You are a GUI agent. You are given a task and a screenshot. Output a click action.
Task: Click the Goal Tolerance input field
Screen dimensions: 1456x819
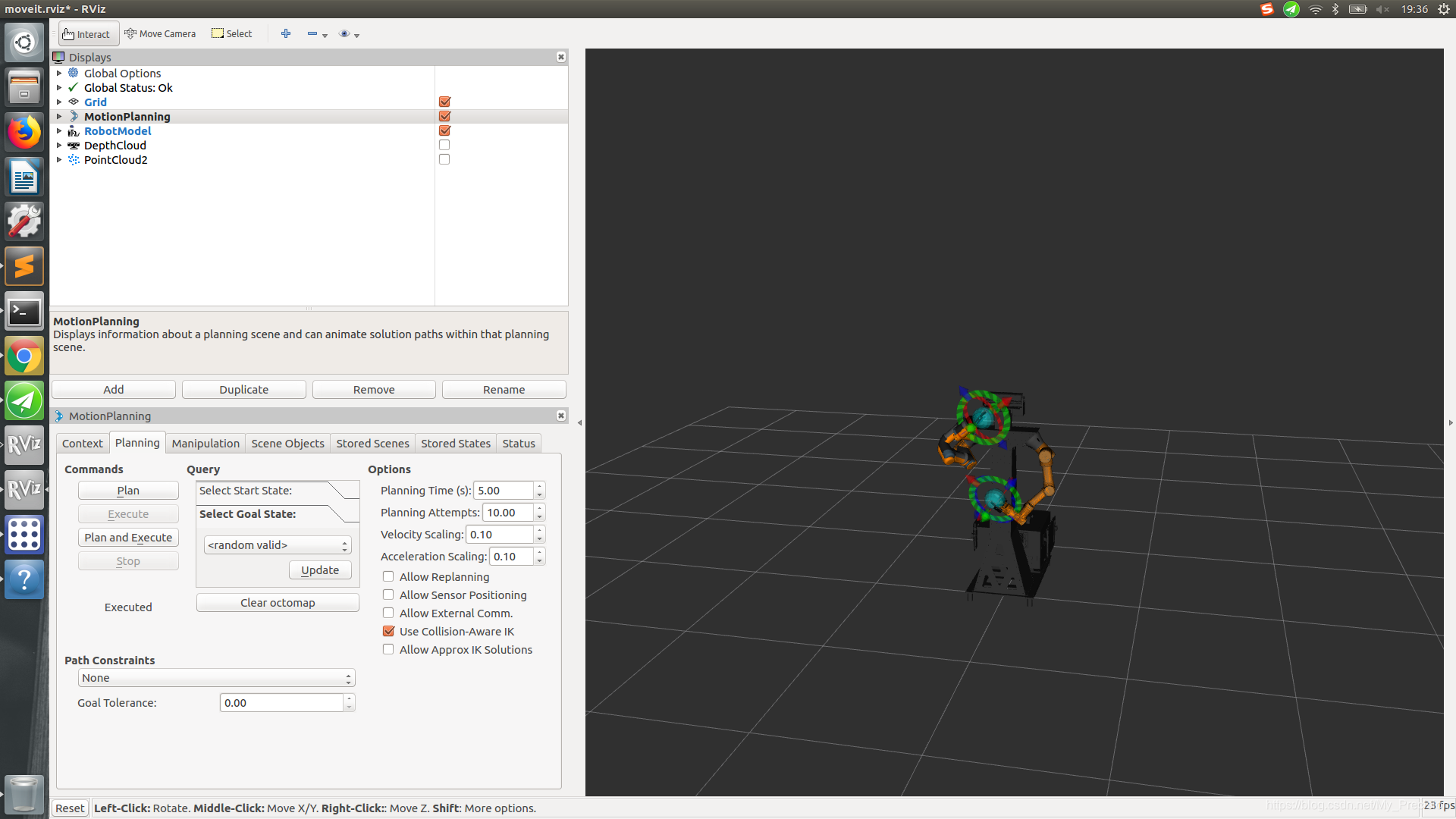pyautogui.click(x=283, y=702)
